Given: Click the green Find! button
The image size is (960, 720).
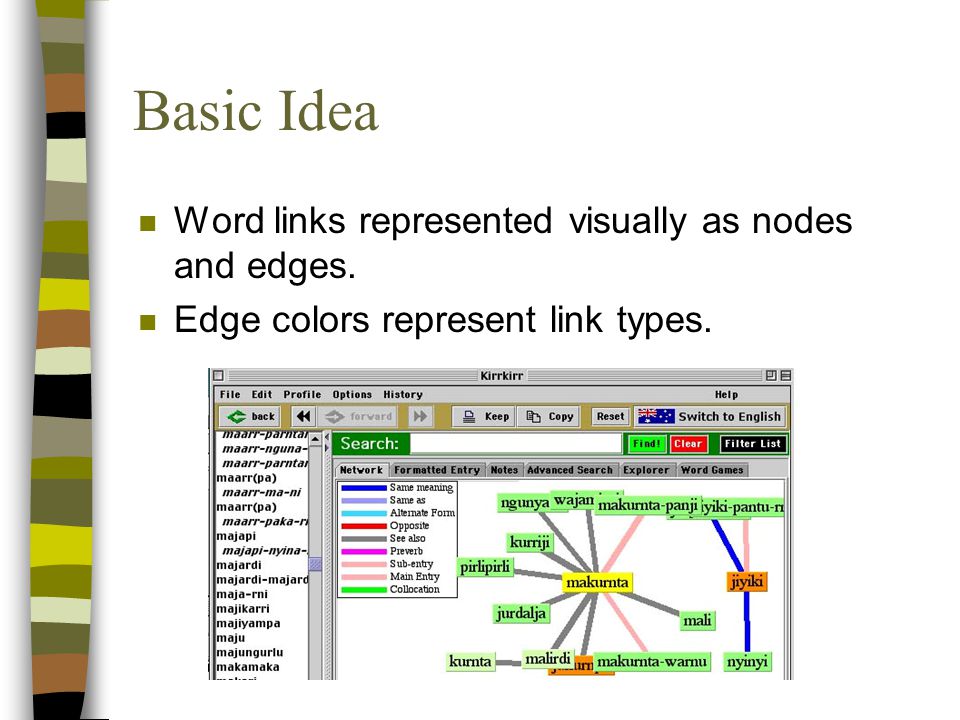Looking at the screenshot, I should pyautogui.click(x=646, y=443).
